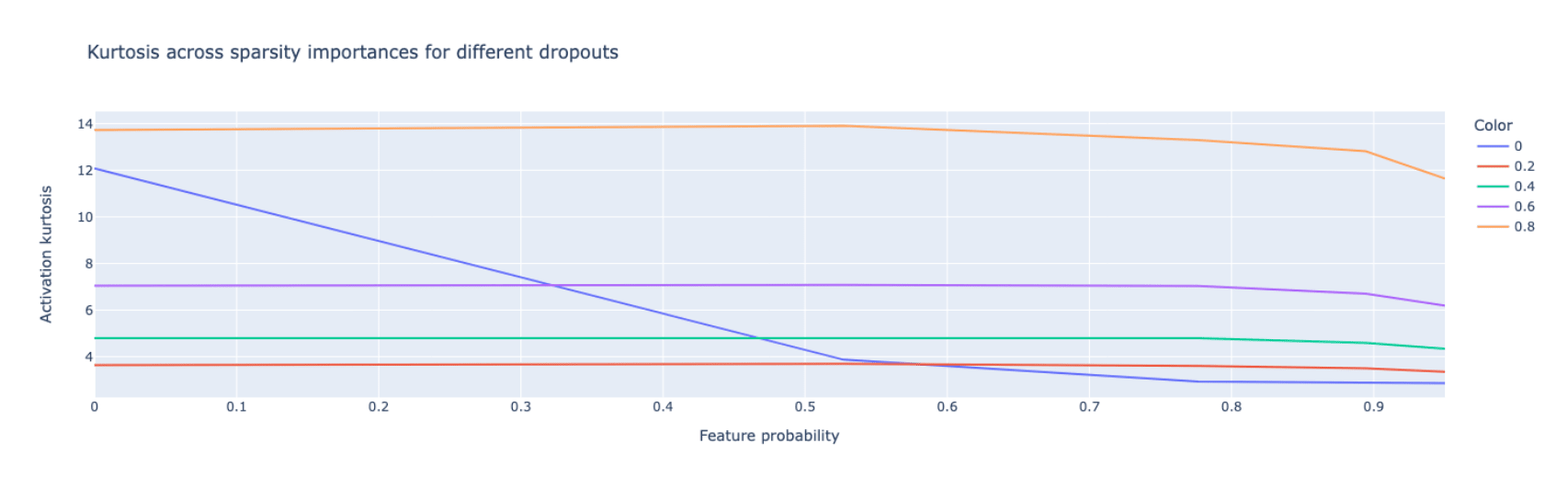Toggle the 0.4 legend entry
This screenshot has height=500, width=1568.
click(1524, 187)
